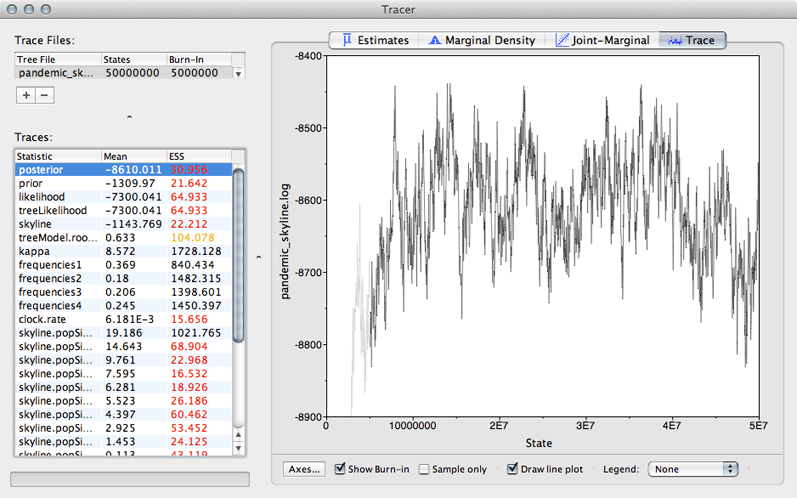The width and height of the screenshot is (797, 498).
Task: Remove trace file with the minus button
Action: (45, 95)
